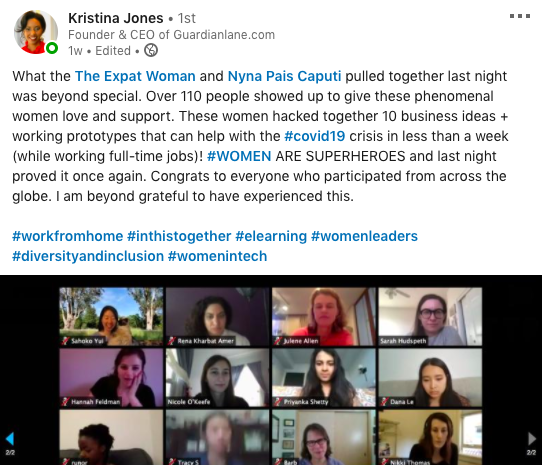
Task: Open the #workfromhome hashtag
Action: 67,236
